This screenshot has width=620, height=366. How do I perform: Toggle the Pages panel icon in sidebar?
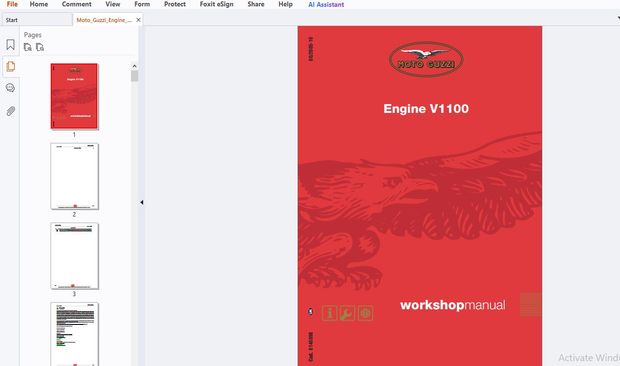point(11,66)
